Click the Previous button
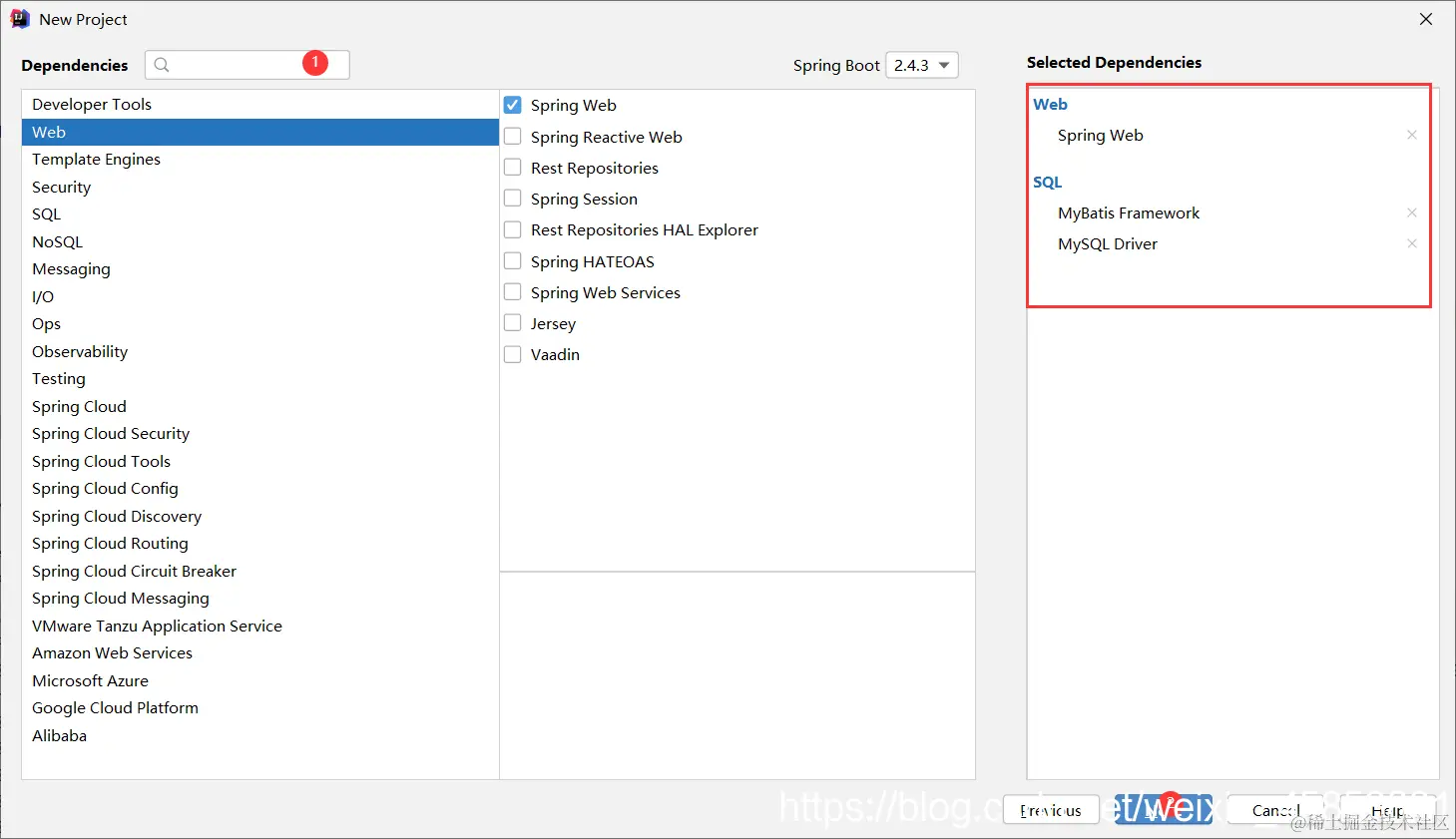The image size is (1456, 839). pos(1051,810)
